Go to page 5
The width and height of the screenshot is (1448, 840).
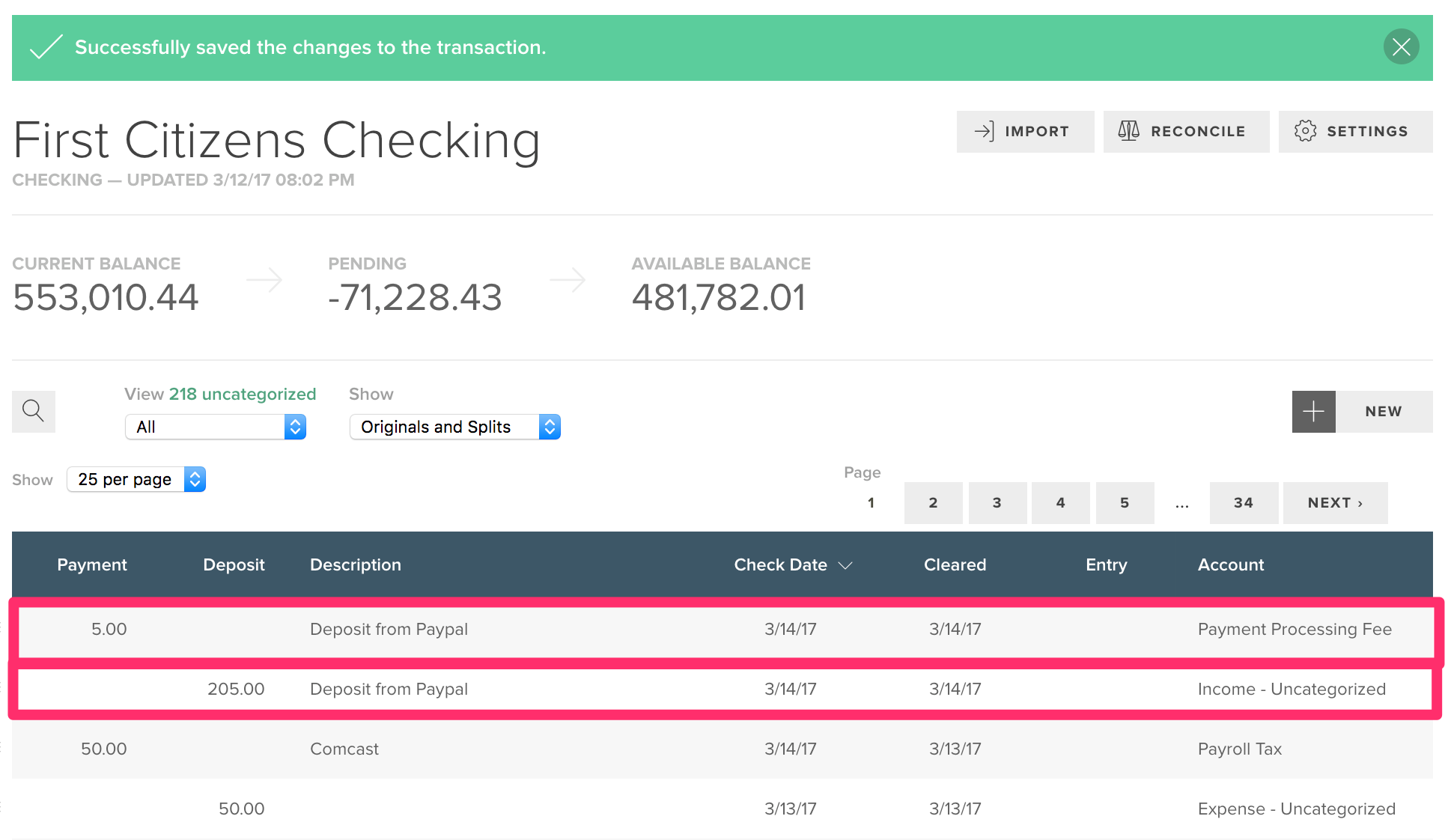coord(1125,502)
